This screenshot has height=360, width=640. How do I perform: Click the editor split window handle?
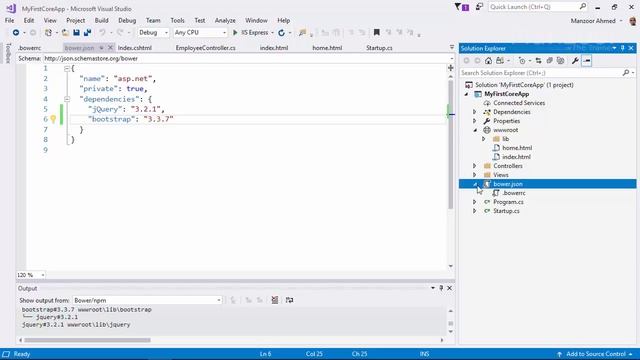(x=451, y=68)
